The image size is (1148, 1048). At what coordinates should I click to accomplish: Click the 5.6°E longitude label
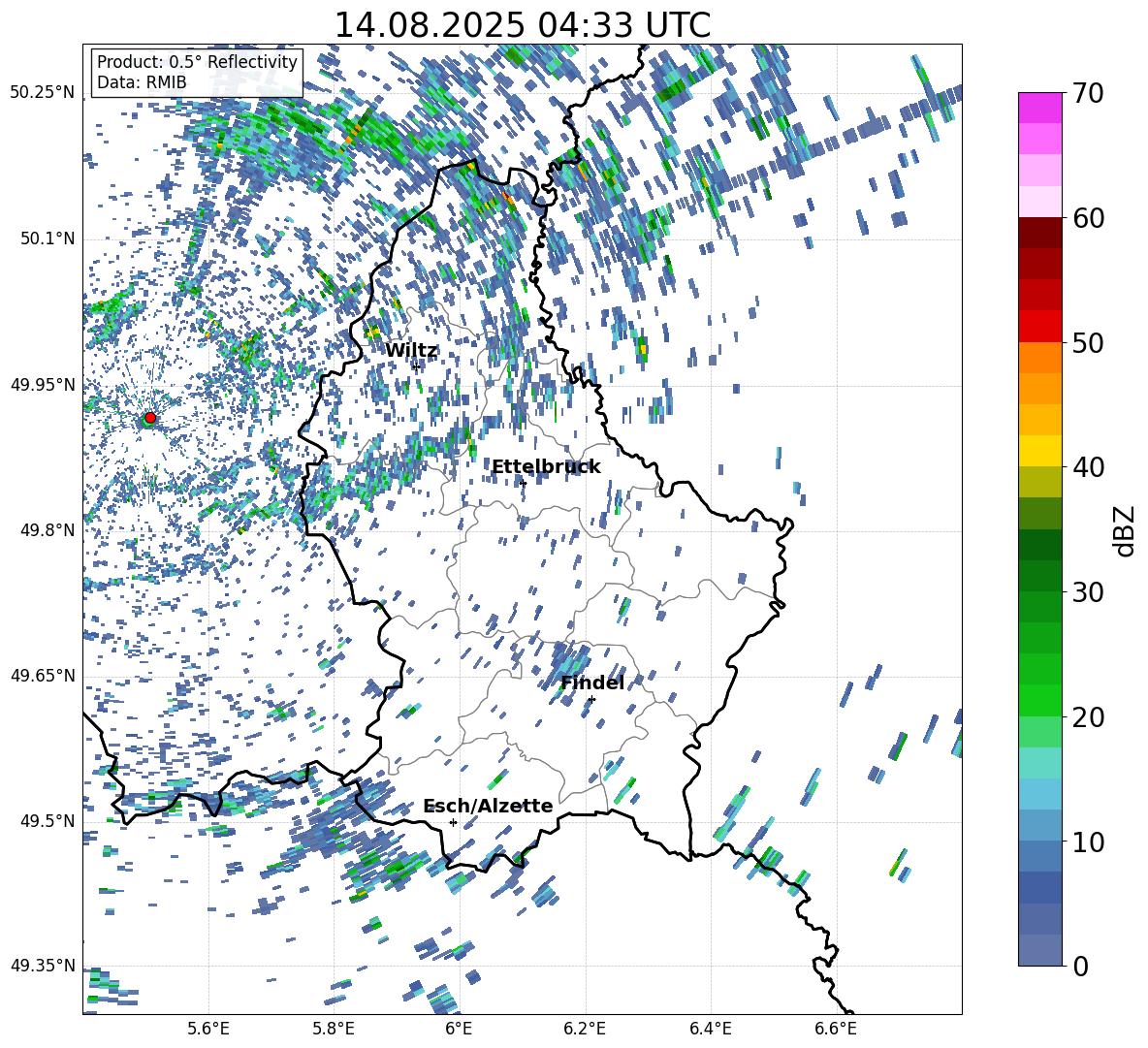pyautogui.click(x=208, y=1029)
